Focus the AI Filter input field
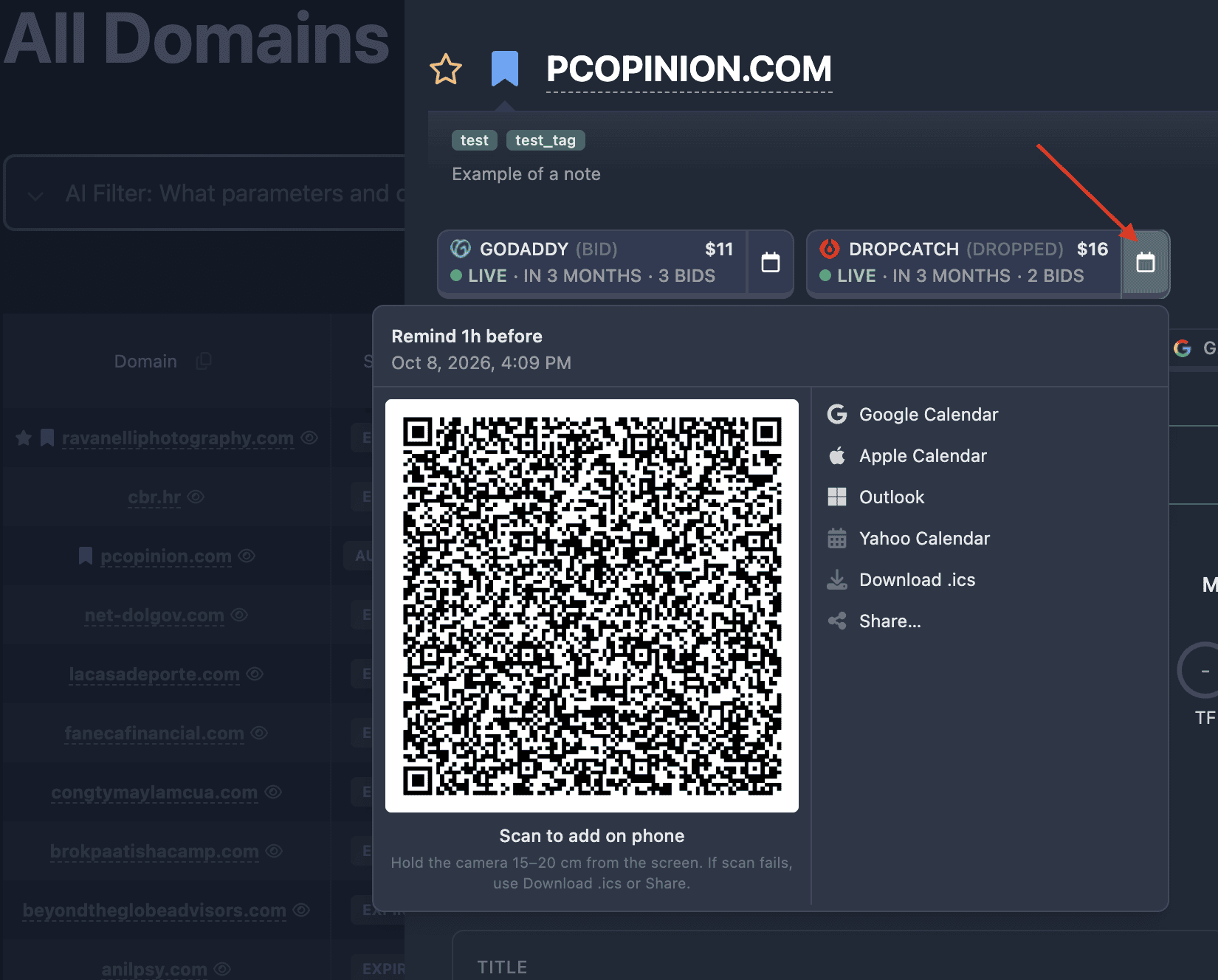1218x980 pixels. (235, 193)
